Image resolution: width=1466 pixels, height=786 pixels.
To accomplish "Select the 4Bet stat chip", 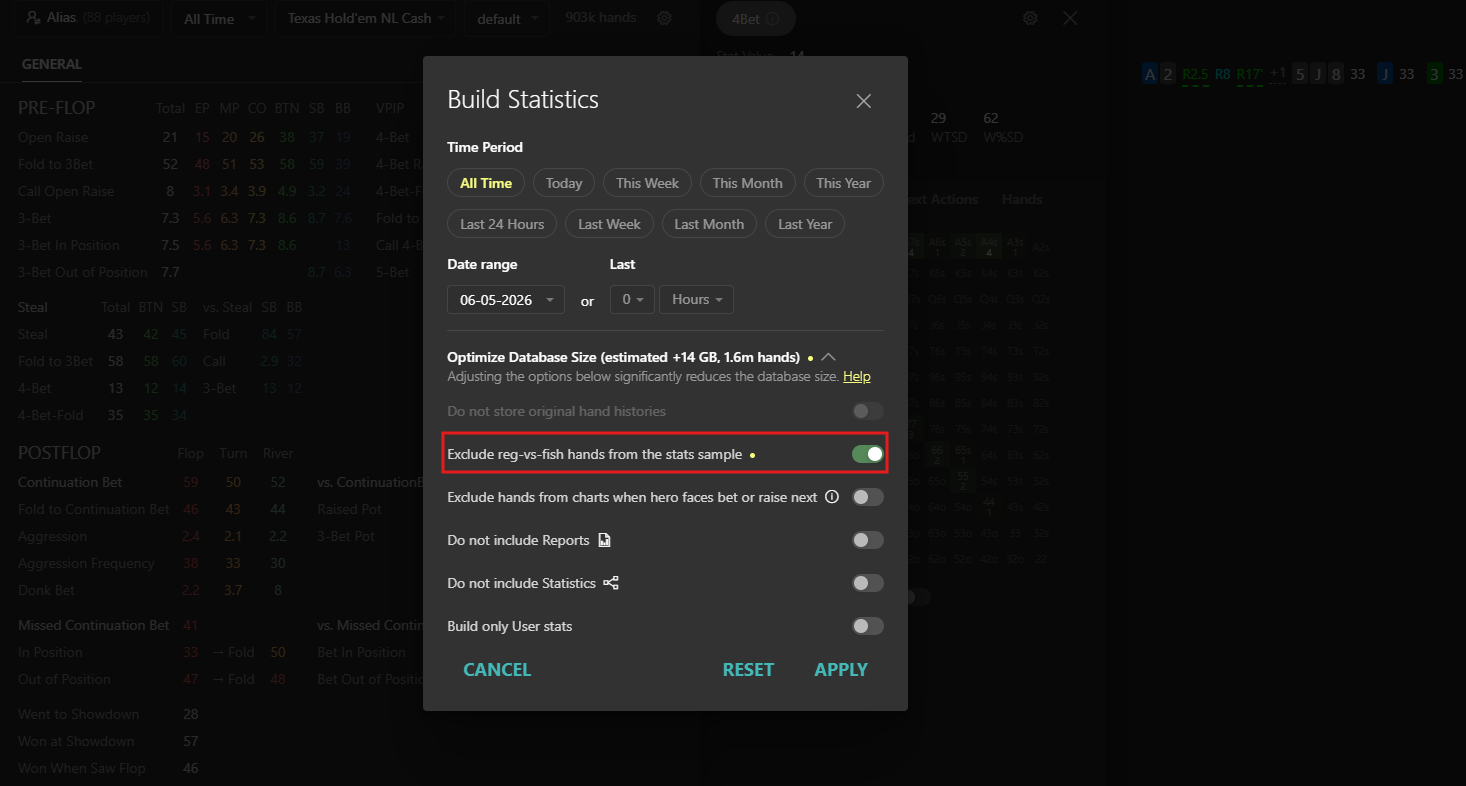I will pyautogui.click(x=755, y=18).
